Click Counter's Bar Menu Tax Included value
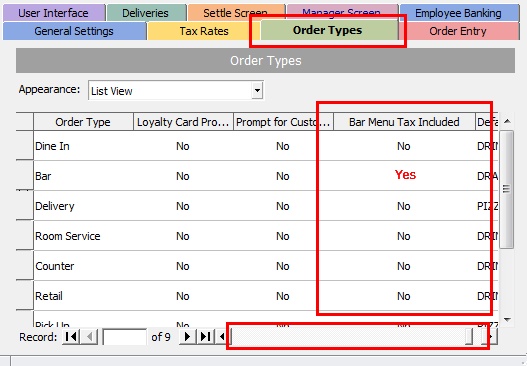The image size is (527, 366). (404, 266)
